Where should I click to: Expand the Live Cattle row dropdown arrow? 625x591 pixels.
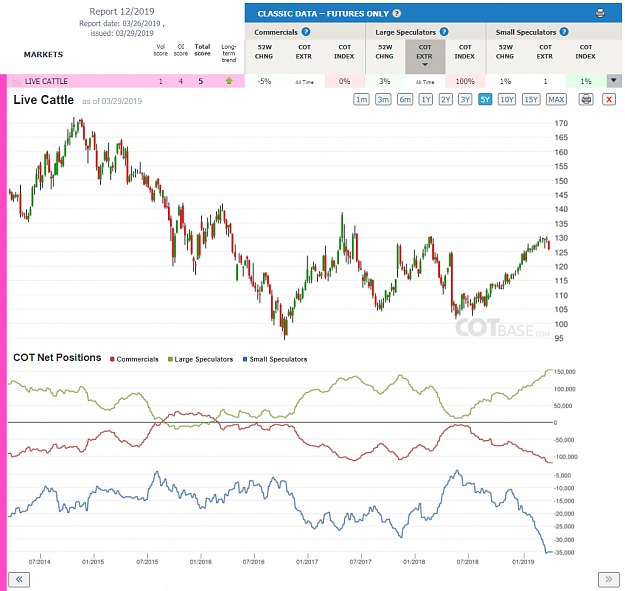click(x=613, y=81)
